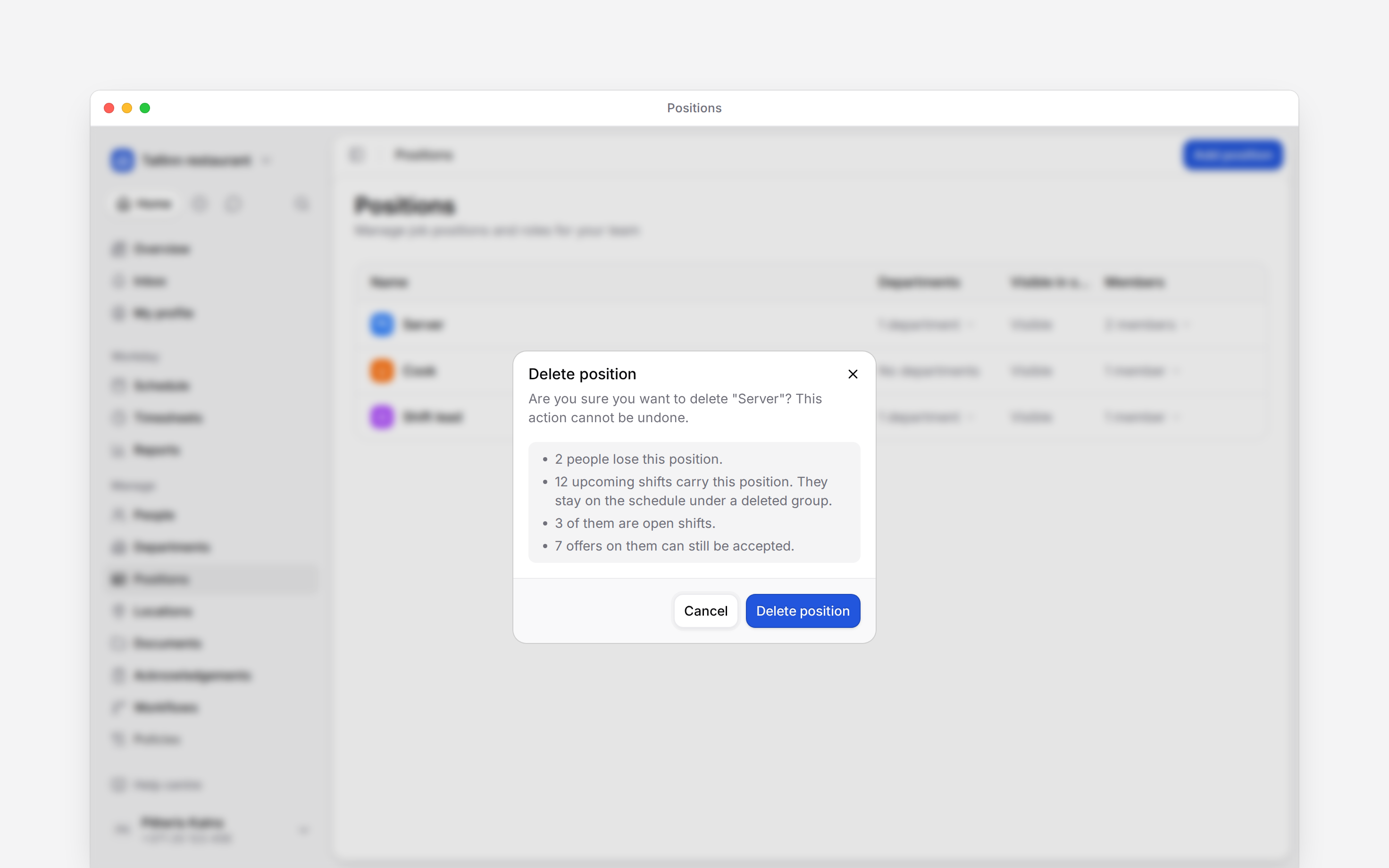Click the "2 people lose this position." line

pos(638,459)
